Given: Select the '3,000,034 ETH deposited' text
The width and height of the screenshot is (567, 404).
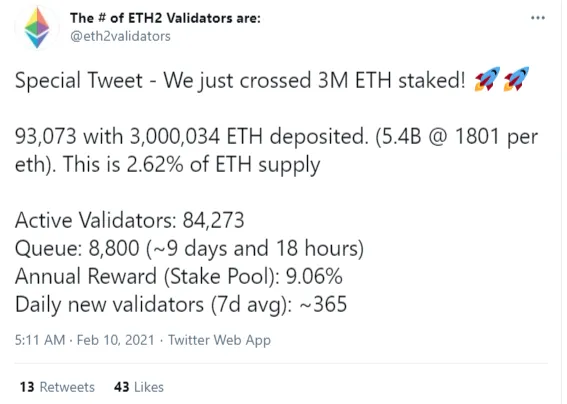Looking at the screenshot, I should pos(247,137).
